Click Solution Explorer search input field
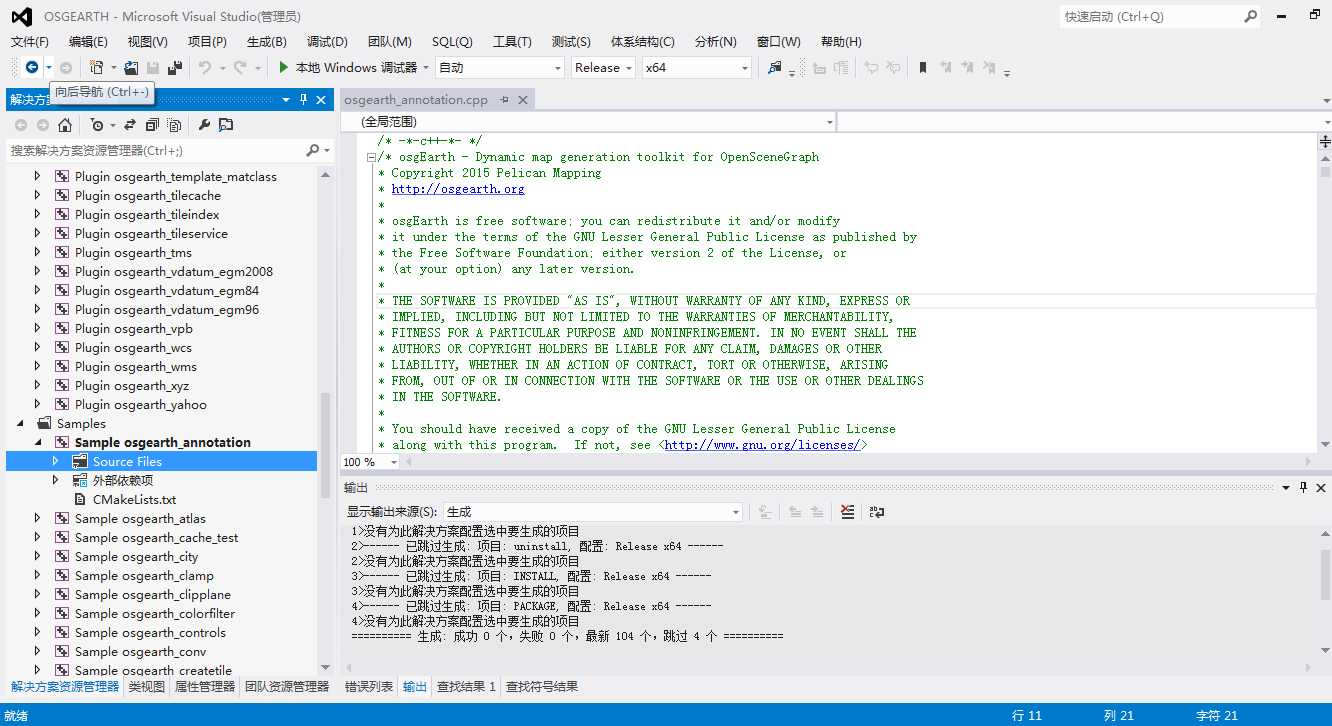The width and height of the screenshot is (1332, 726). (x=155, y=150)
